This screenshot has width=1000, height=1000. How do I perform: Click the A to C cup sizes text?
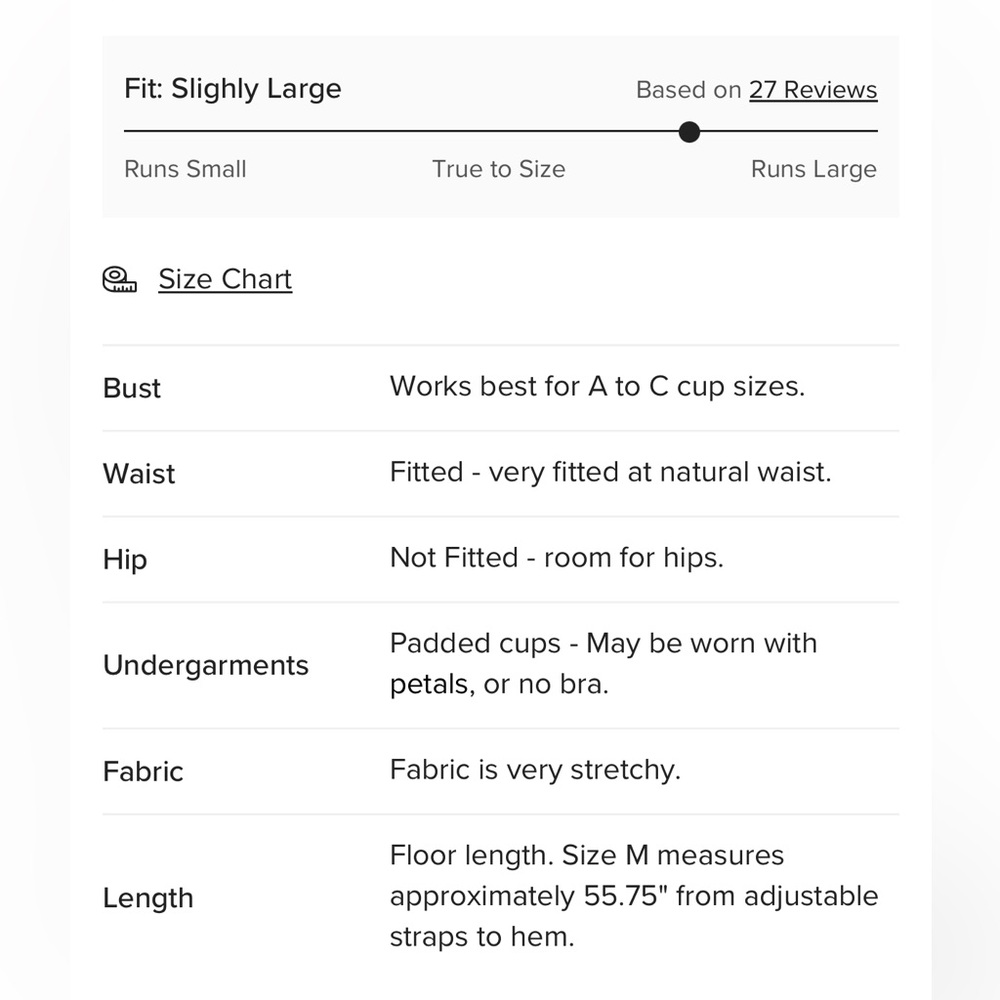(x=598, y=386)
